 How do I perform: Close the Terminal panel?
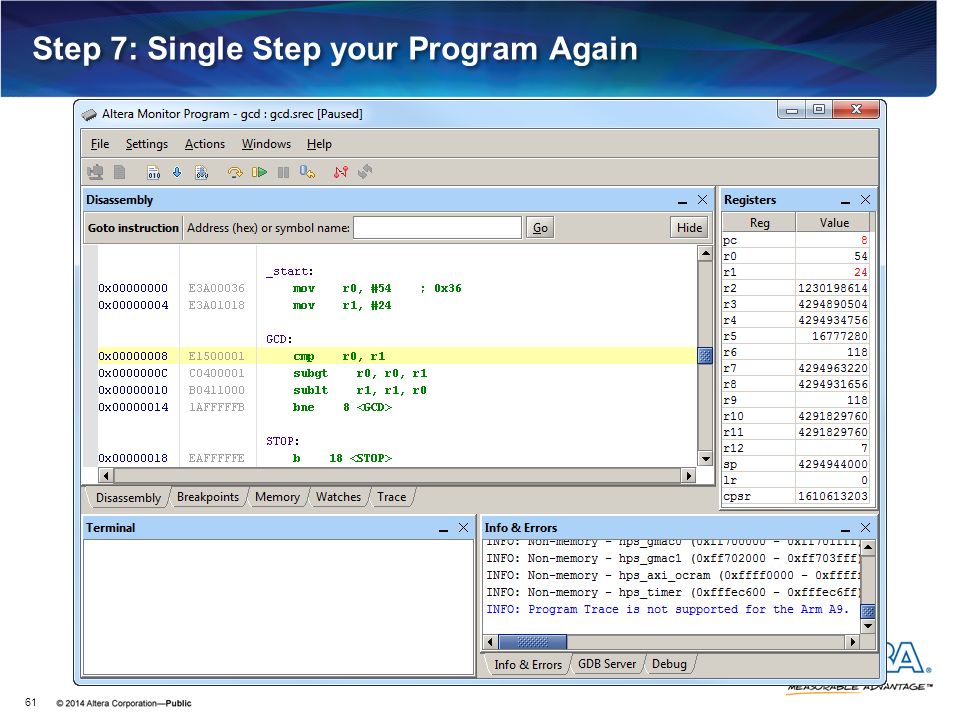click(x=463, y=528)
